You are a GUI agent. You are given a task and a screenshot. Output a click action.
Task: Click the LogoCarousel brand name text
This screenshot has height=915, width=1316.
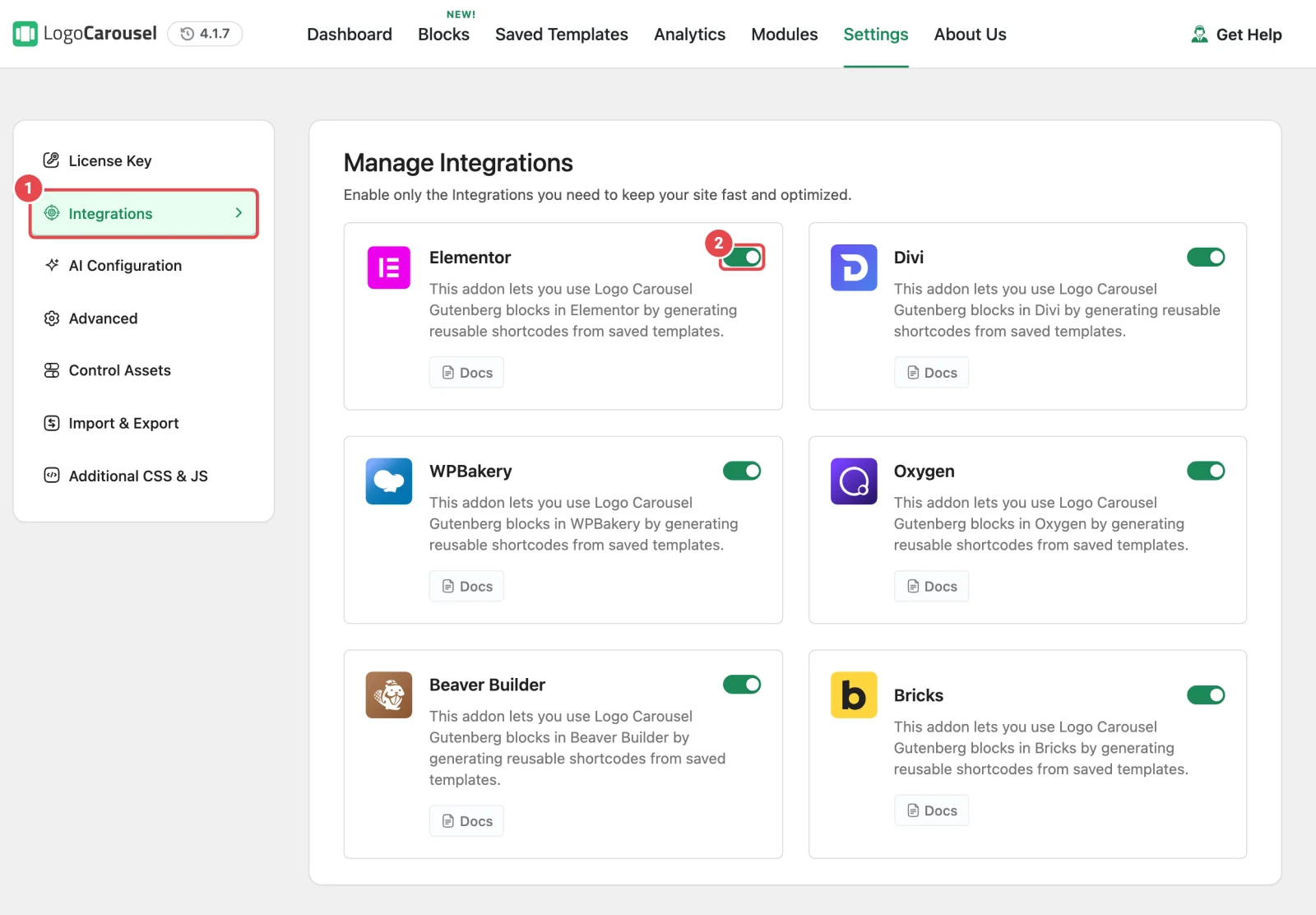(100, 34)
